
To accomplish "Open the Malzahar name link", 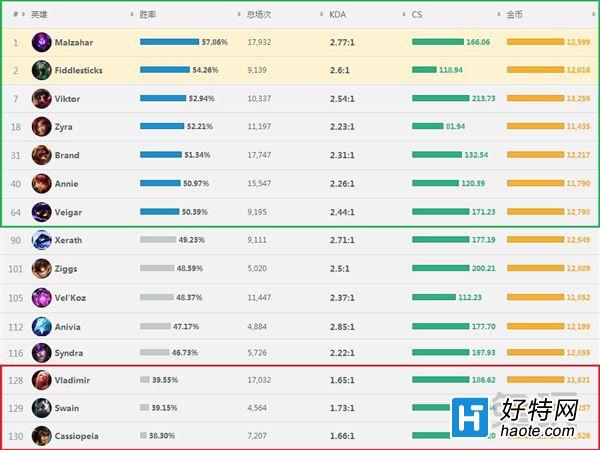I will (74, 42).
